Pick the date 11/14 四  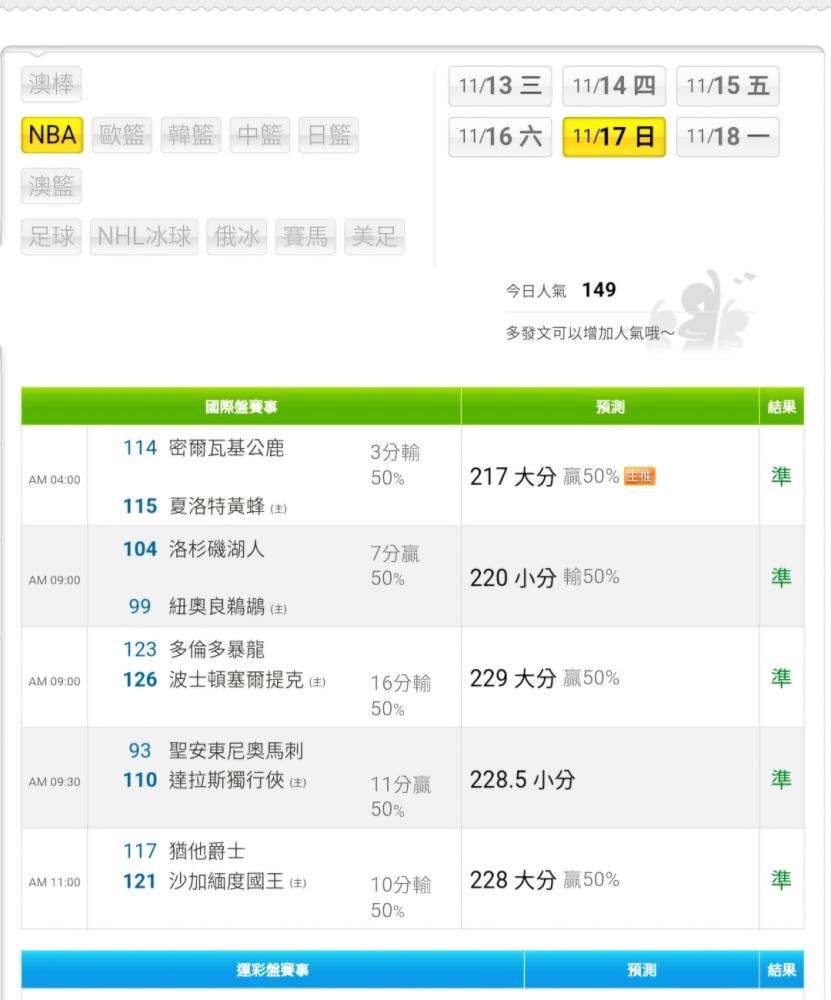click(x=614, y=85)
